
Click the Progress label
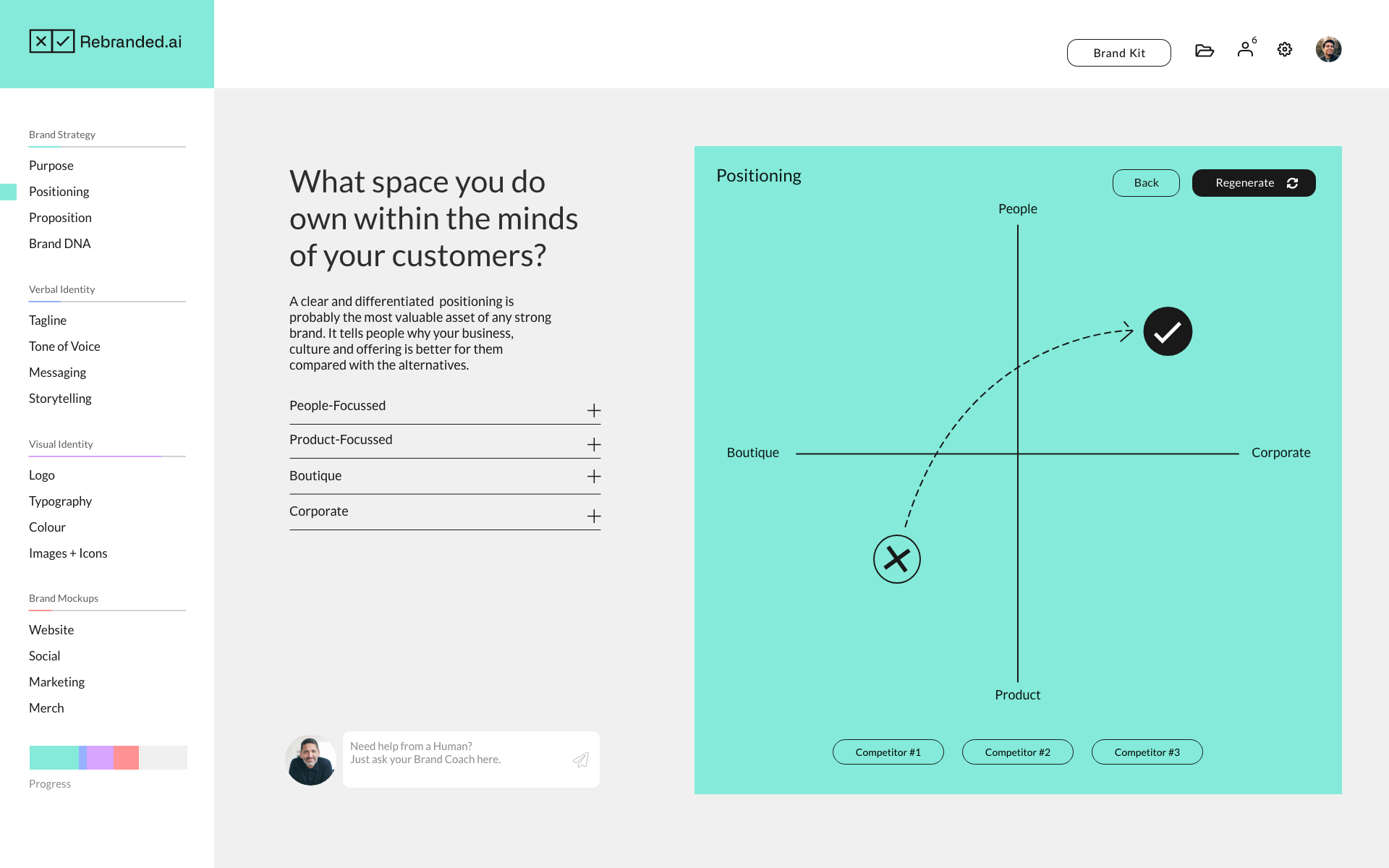[x=50, y=784]
